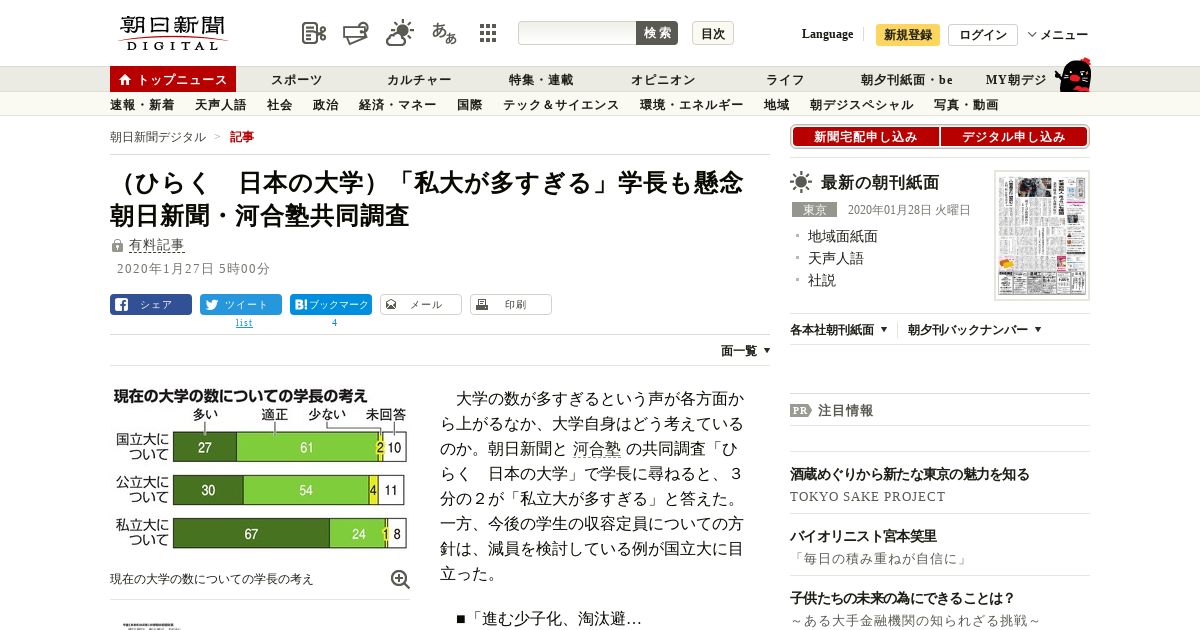Select the オピニオン tab
This screenshot has height=630, width=1200.
(662, 80)
